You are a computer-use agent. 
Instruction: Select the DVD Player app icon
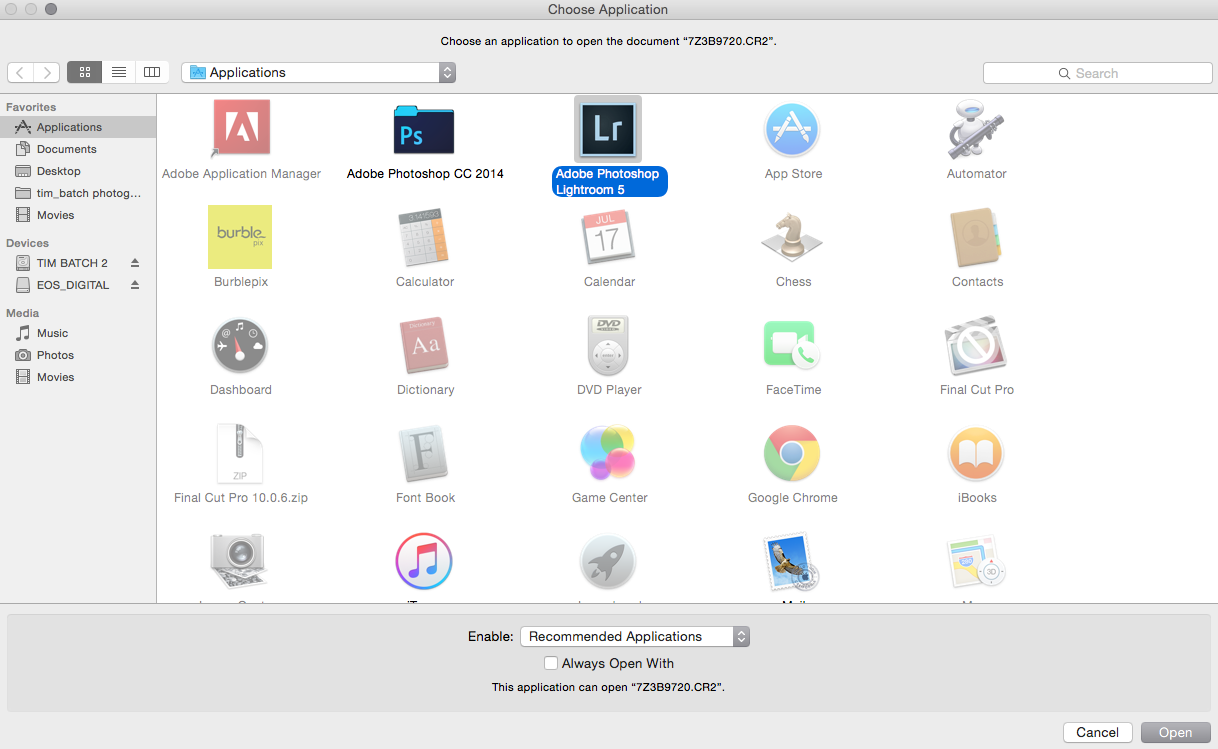point(609,345)
